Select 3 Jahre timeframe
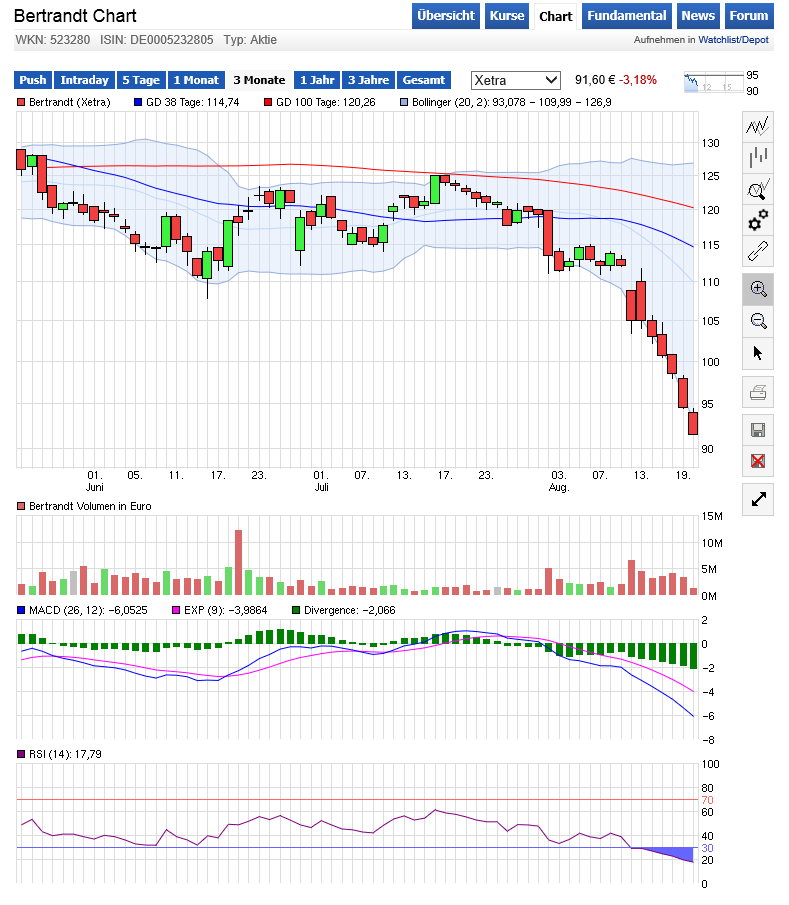 coord(368,80)
